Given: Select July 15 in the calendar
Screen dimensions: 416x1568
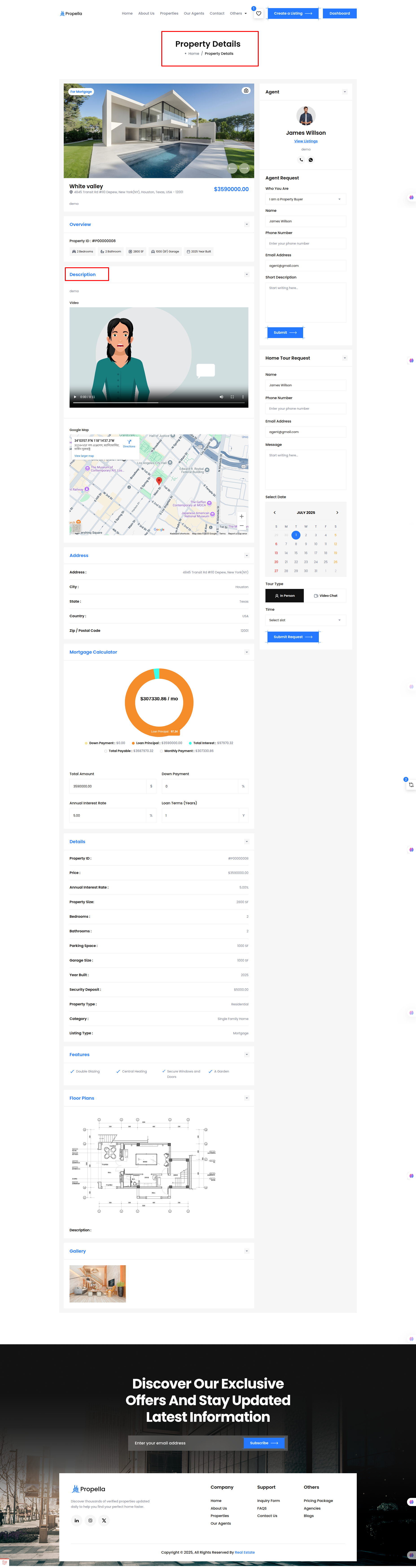Looking at the screenshot, I should (296, 553).
